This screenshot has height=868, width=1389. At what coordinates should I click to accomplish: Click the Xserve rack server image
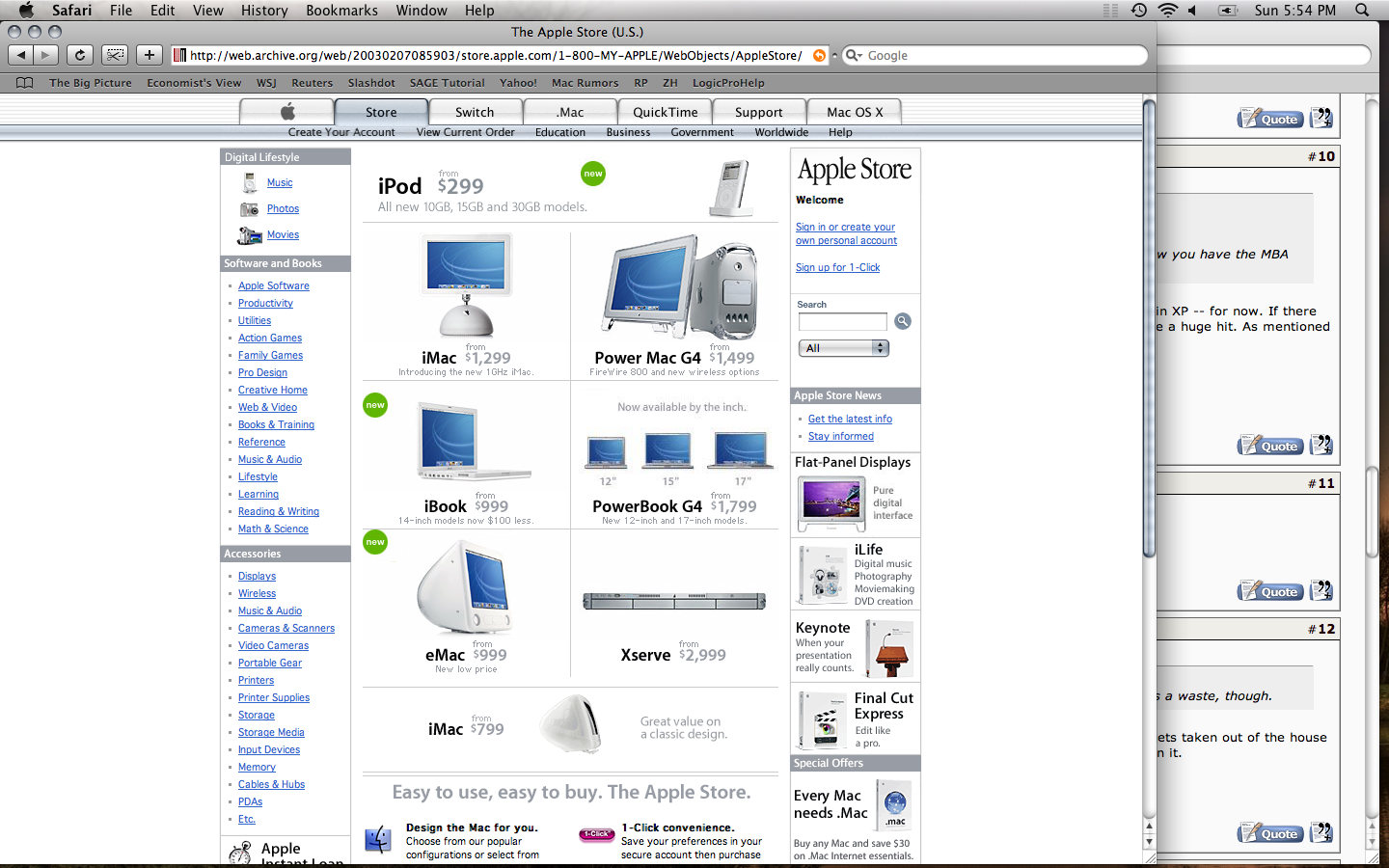tap(674, 602)
